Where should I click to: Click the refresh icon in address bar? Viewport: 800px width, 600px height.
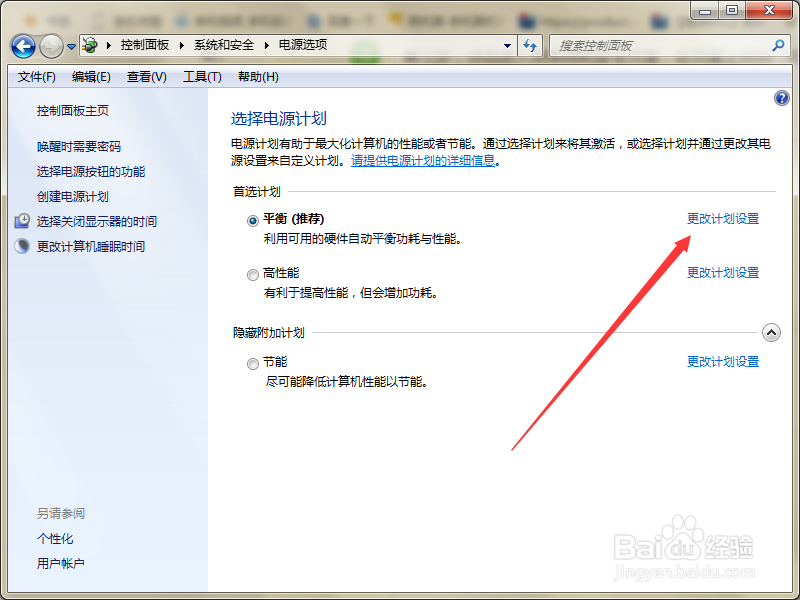(x=530, y=45)
